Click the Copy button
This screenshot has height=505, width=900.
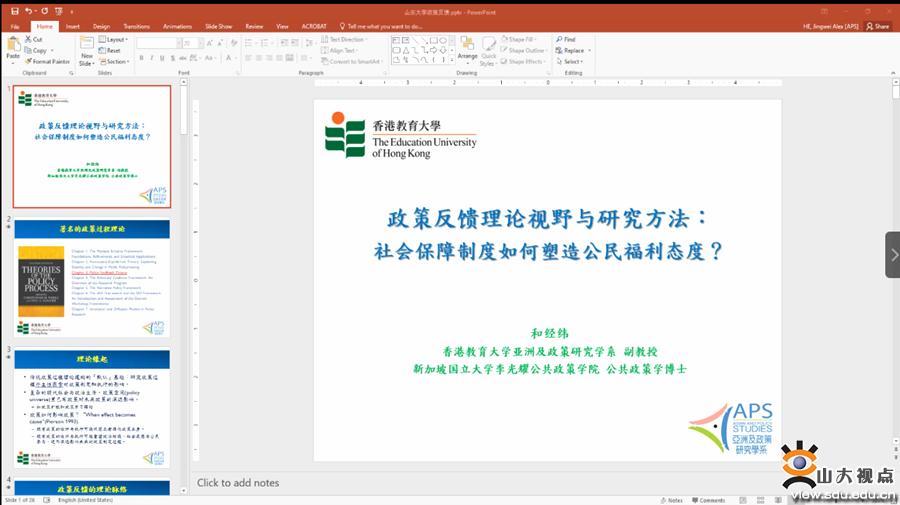(x=36, y=50)
